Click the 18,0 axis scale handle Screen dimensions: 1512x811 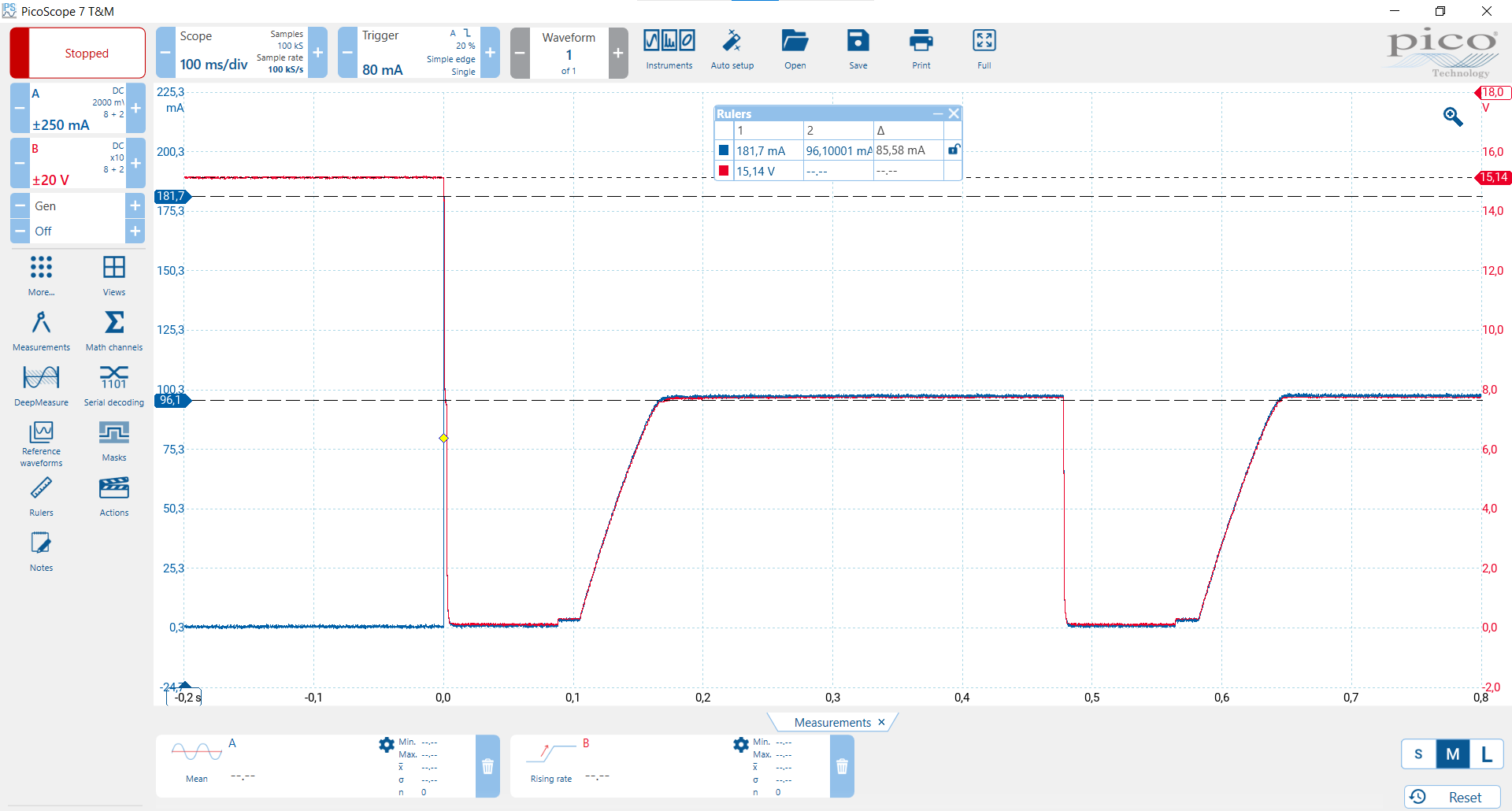pos(1492,92)
